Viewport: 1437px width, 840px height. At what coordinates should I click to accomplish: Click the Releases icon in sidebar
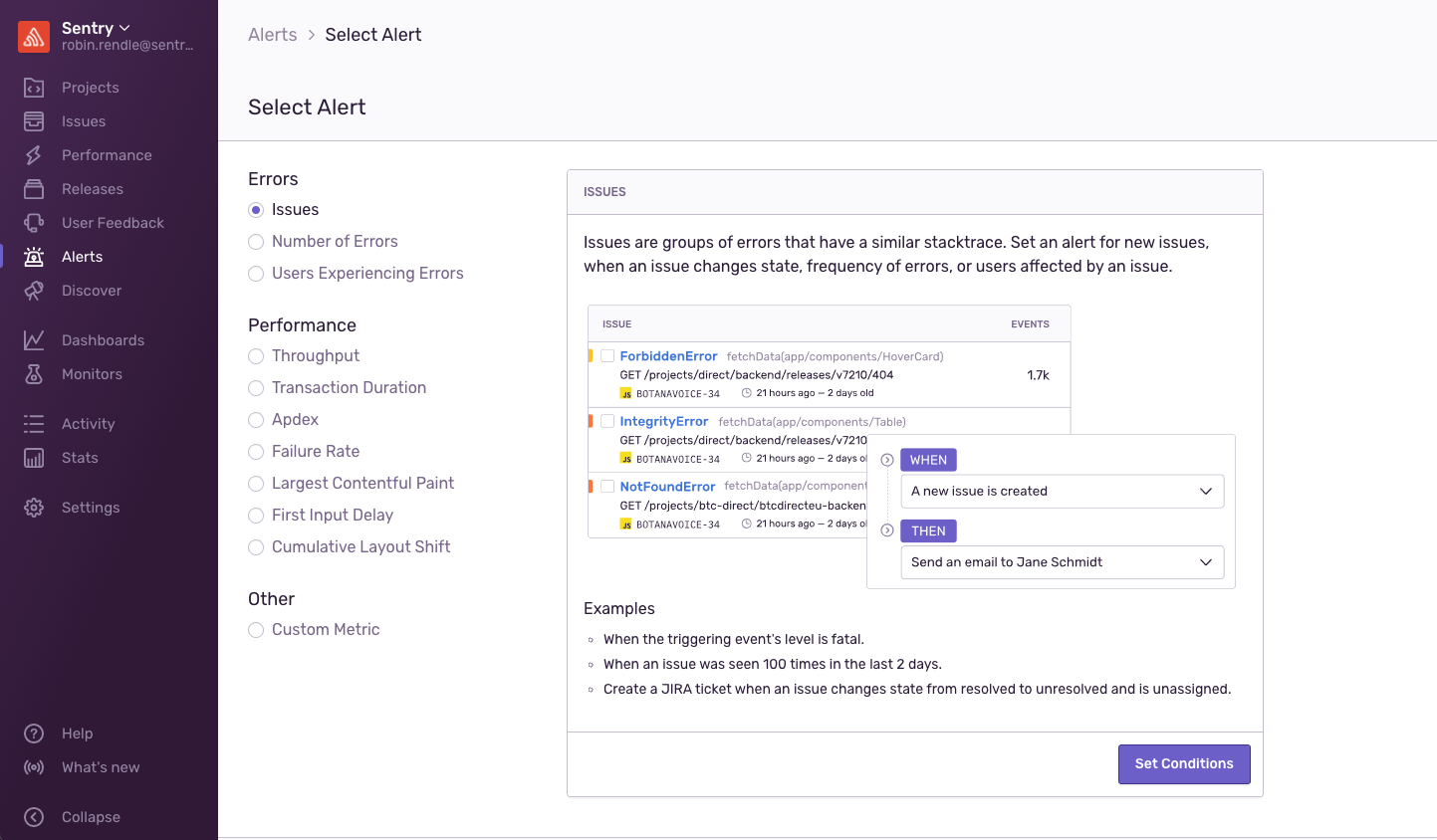click(34, 189)
